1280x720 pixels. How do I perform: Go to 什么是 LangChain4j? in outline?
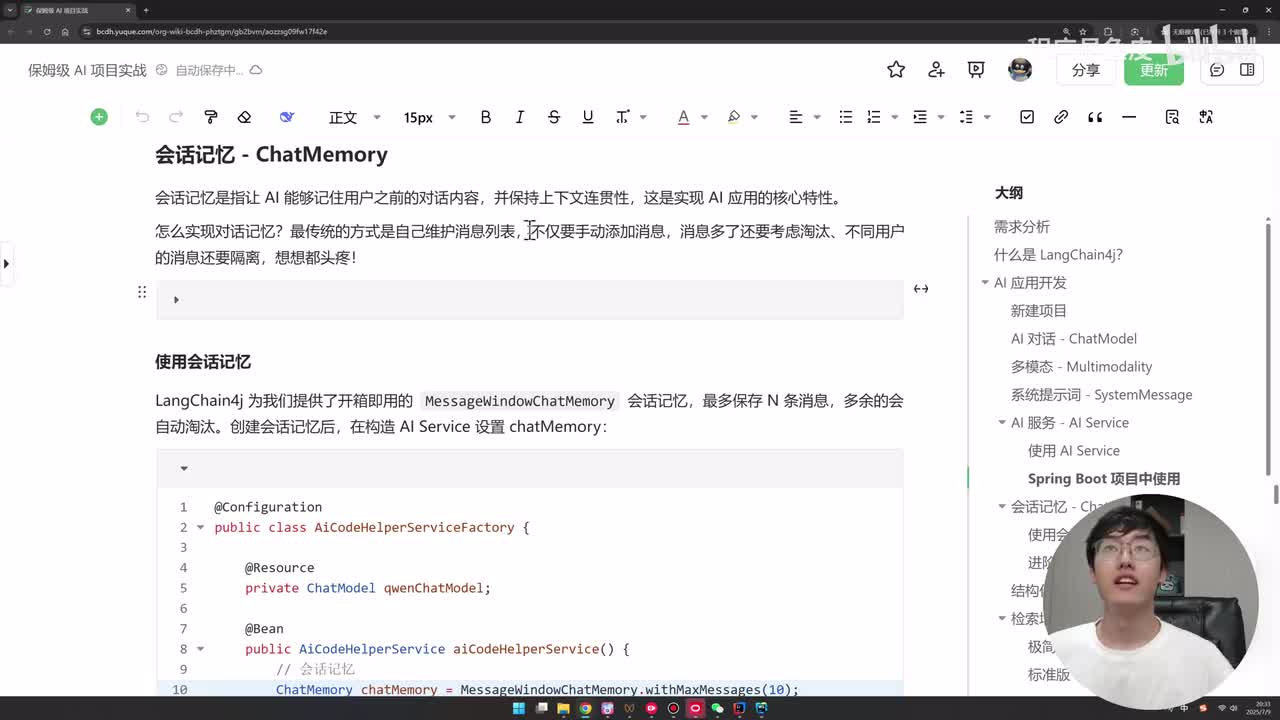coord(1058,255)
